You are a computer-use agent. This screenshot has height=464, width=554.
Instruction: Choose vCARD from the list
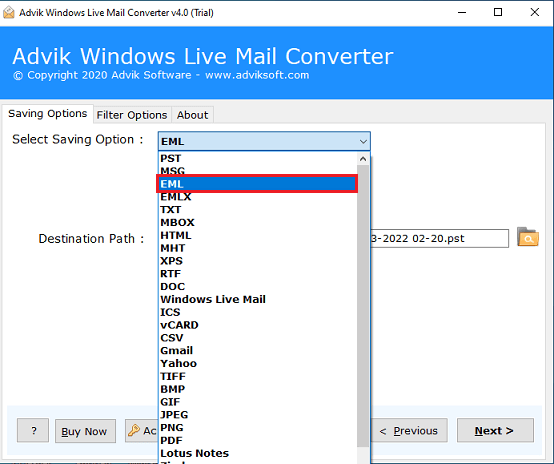pyautogui.click(x=258, y=325)
